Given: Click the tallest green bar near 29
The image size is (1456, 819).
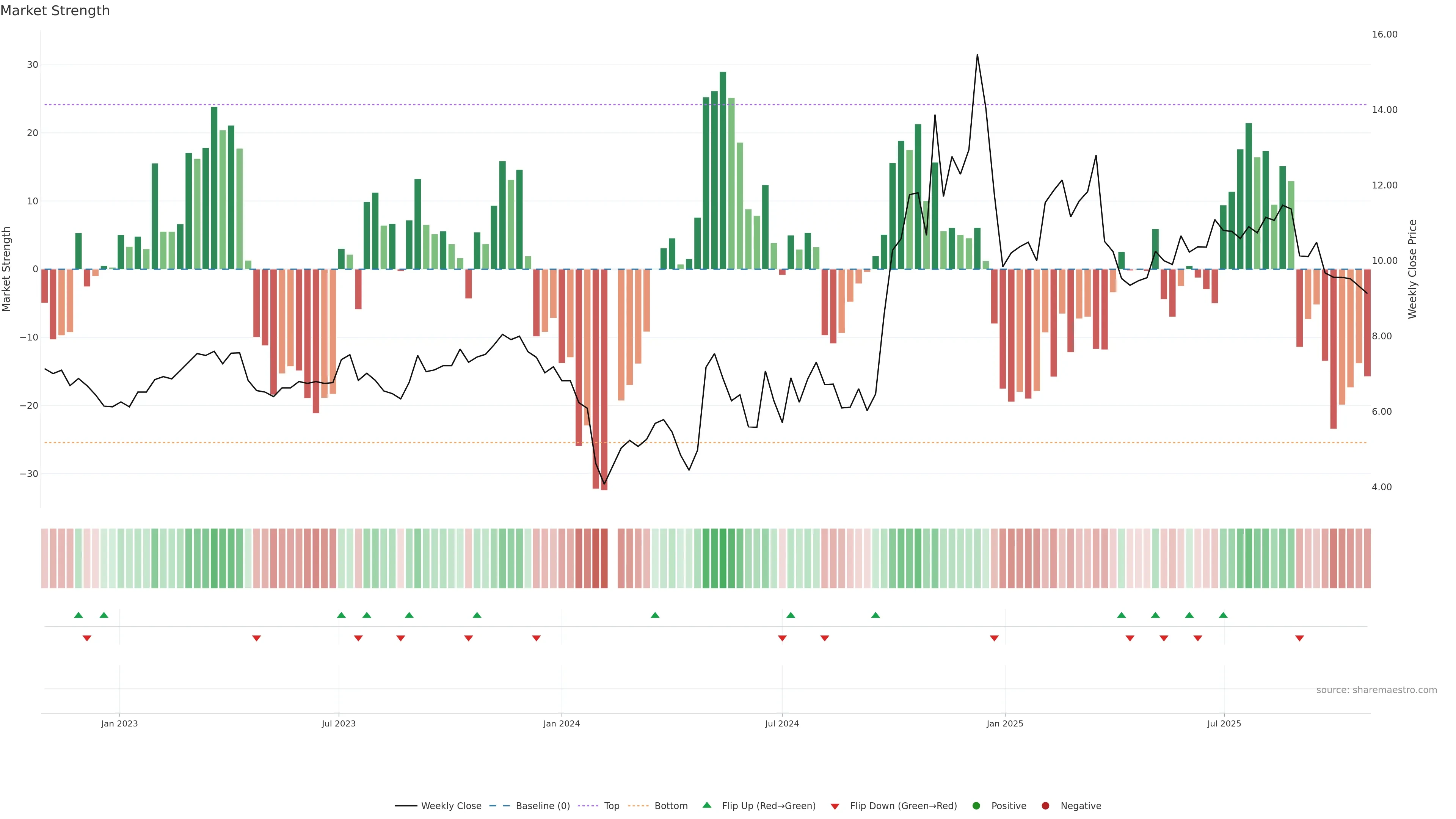Looking at the screenshot, I should coord(723,169).
